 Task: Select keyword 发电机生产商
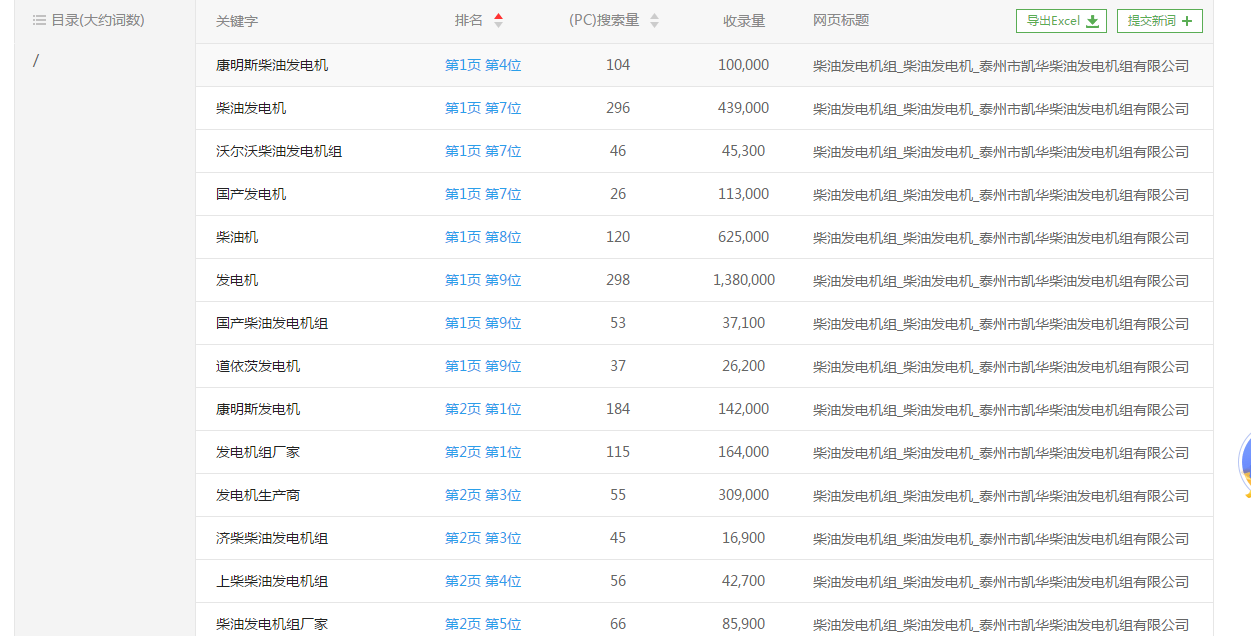(258, 495)
